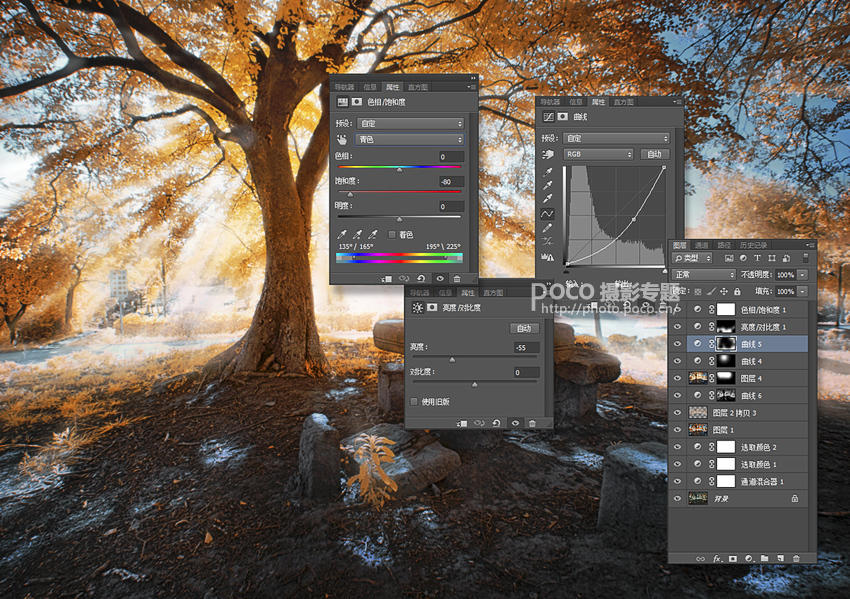Click lock all padlock icon in Layers panel
Viewport: 850px width, 599px height.
click(737, 291)
